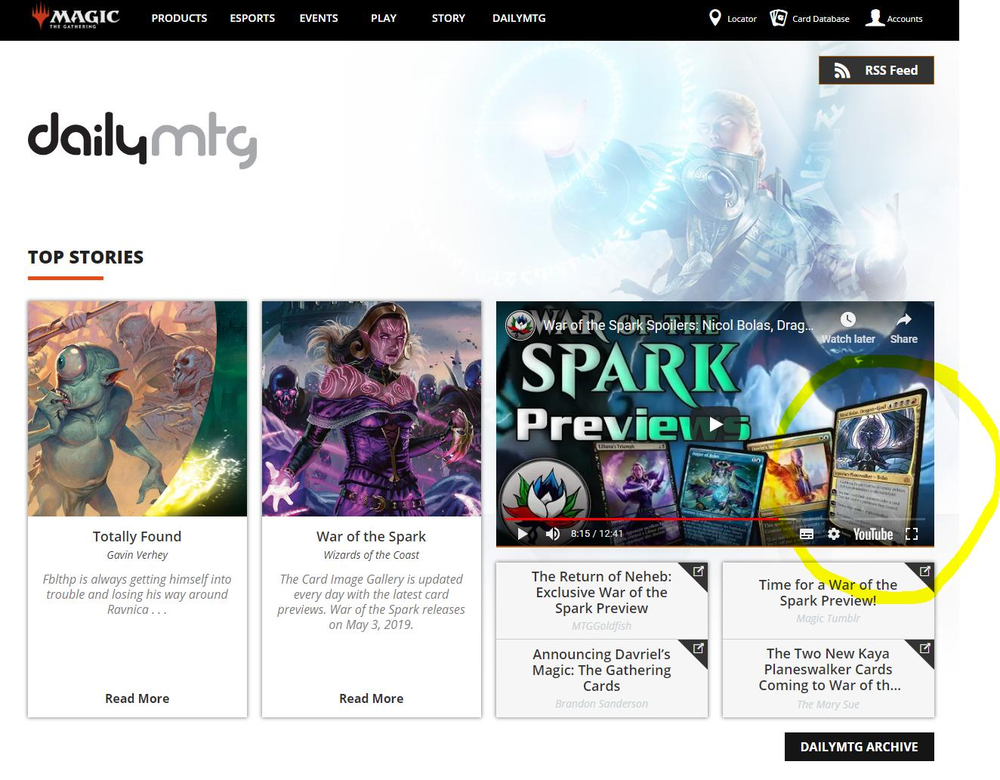Screen dimensions: 1000x780
Task: Click the Watch later clock icon
Action: tap(848, 320)
